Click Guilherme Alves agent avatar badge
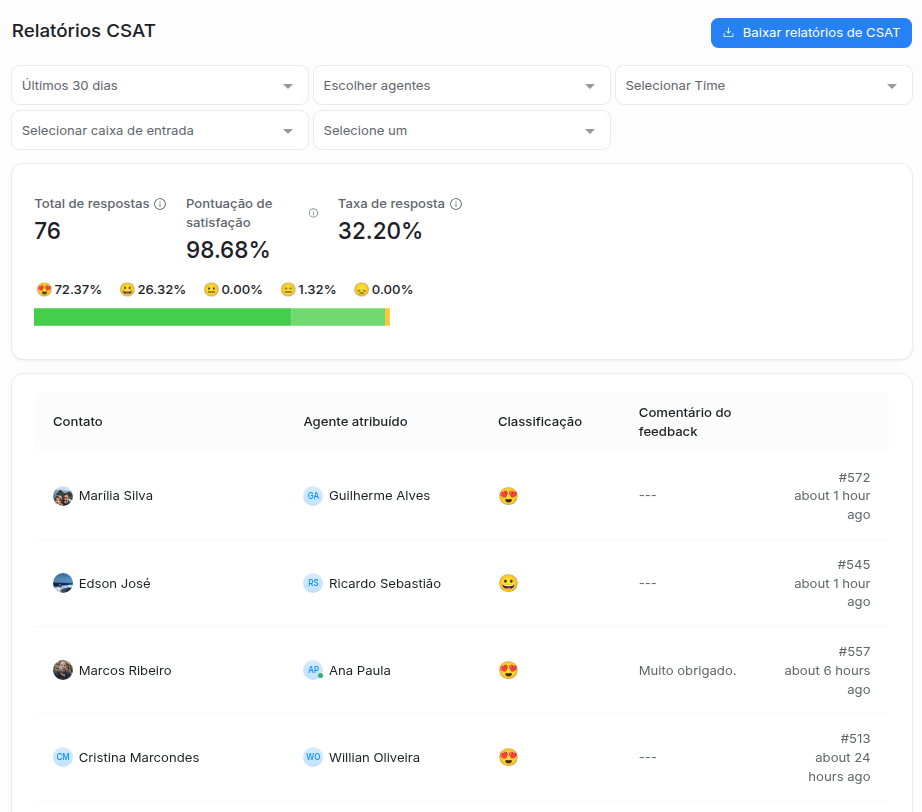 pyautogui.click(x=313, y=496)
